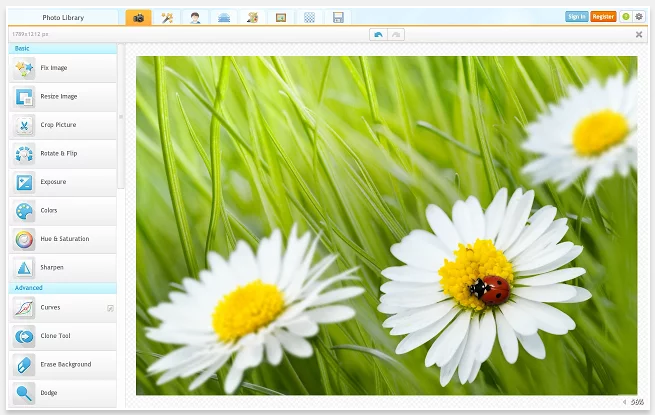Switch to the camera edit tab

point(139,17)
